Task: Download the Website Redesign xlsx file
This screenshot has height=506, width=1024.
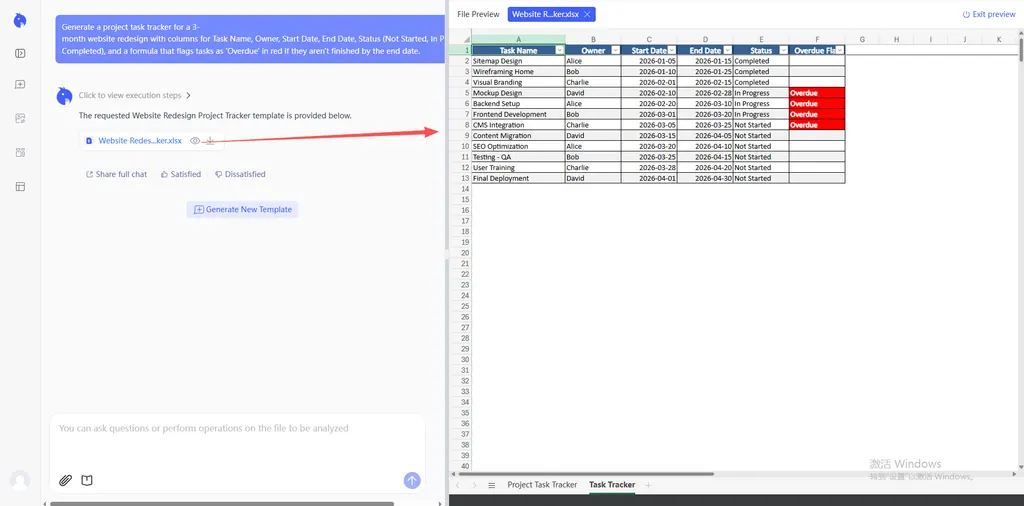Action: click(210, 140)
